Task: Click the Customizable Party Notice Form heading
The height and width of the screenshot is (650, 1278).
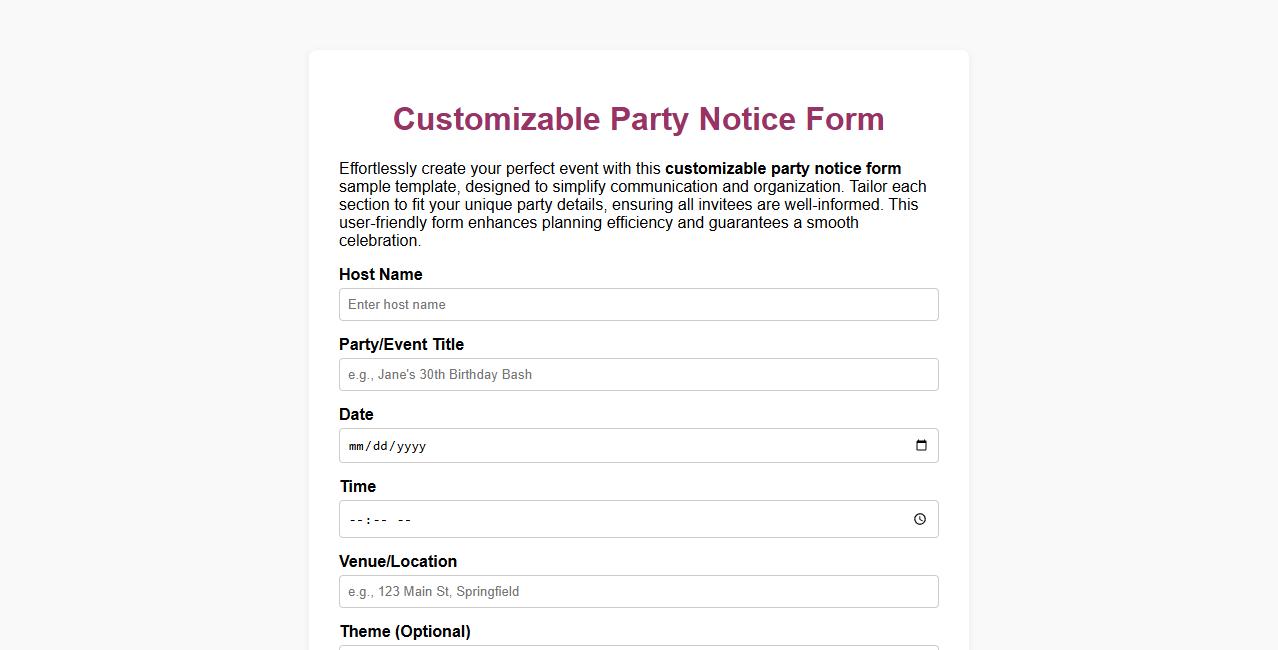Action: click(x=638, y=119)
